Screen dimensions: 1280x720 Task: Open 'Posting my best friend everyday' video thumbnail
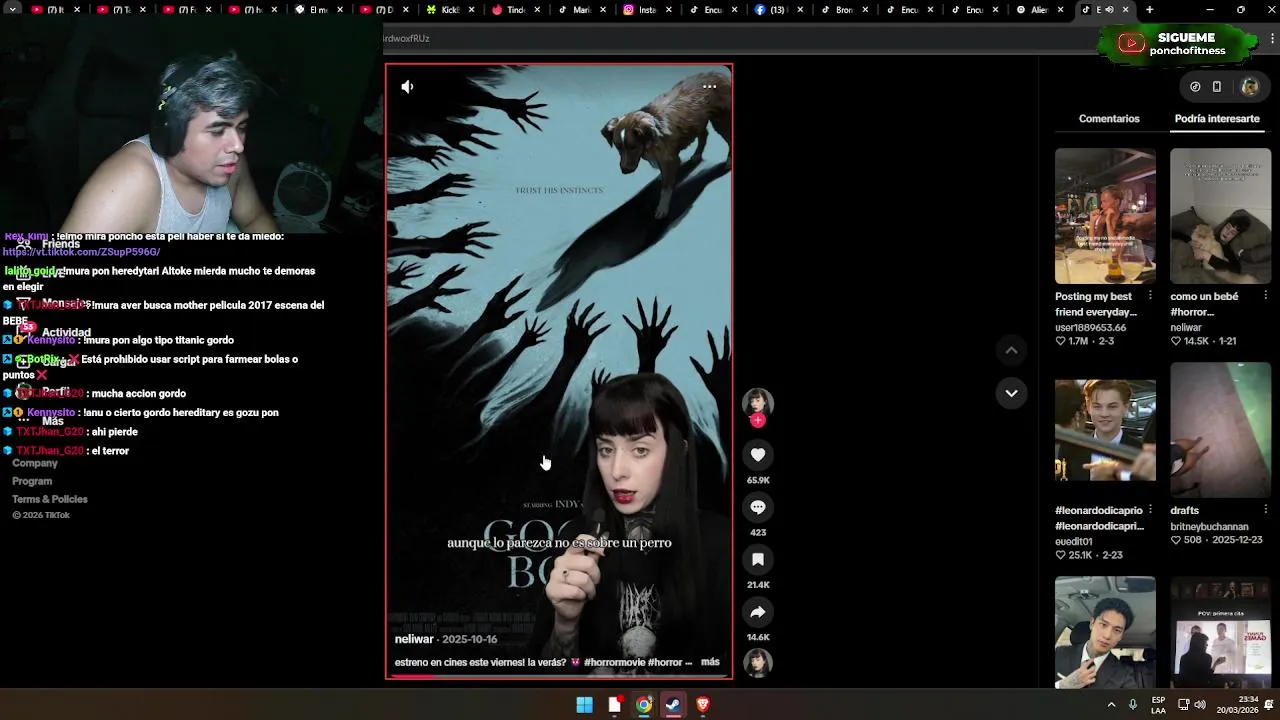click(1105, 216)
